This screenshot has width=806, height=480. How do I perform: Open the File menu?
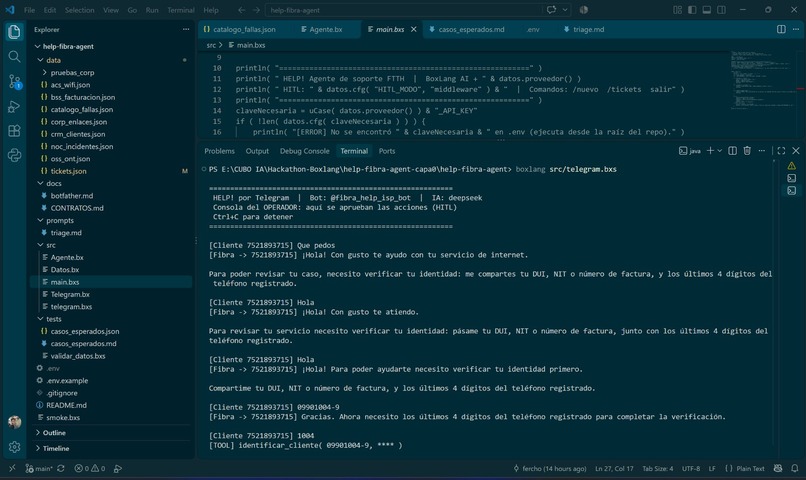pos(29,10)
